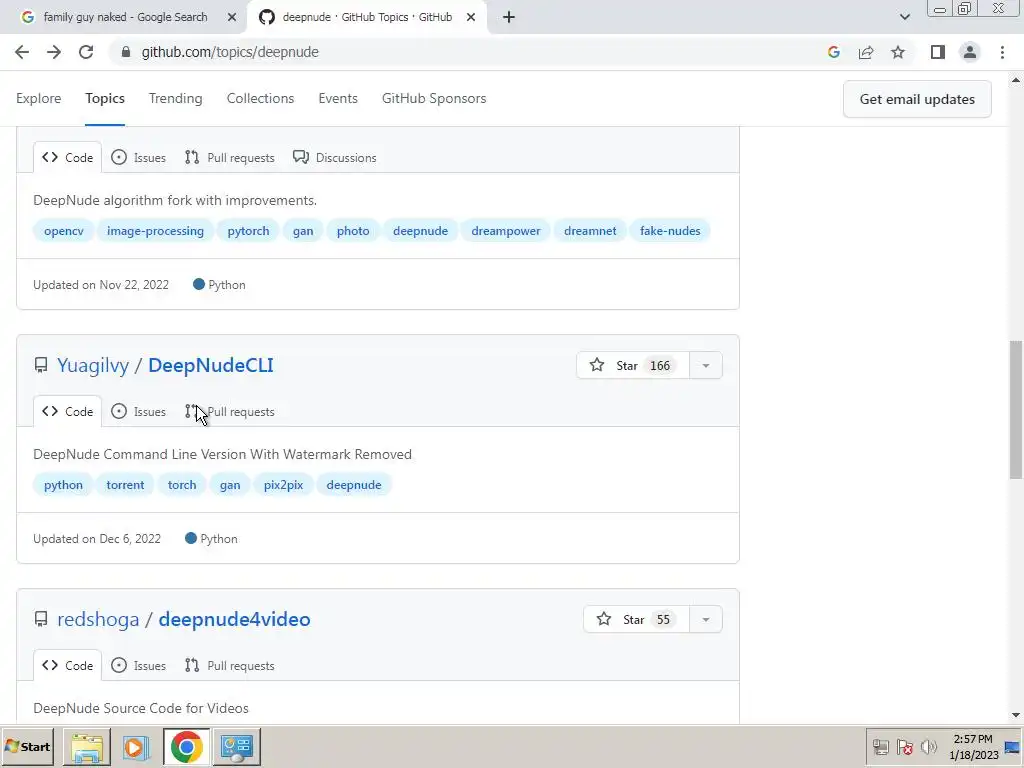Viewport: 1024px width, 768px height.
Task: Share this page using the share icon
Action: [866, 52]
